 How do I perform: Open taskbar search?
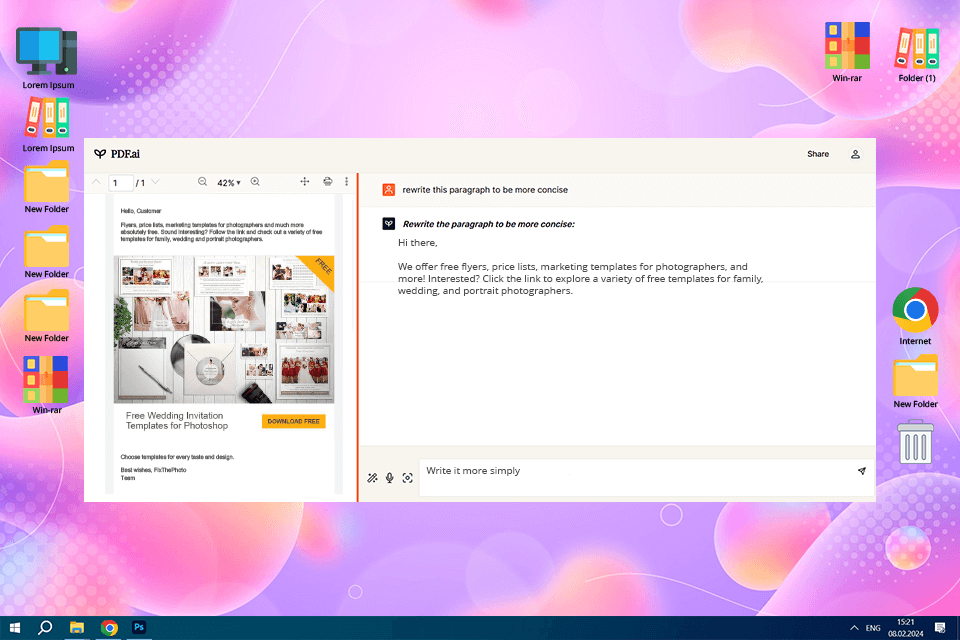click(45, 628)
